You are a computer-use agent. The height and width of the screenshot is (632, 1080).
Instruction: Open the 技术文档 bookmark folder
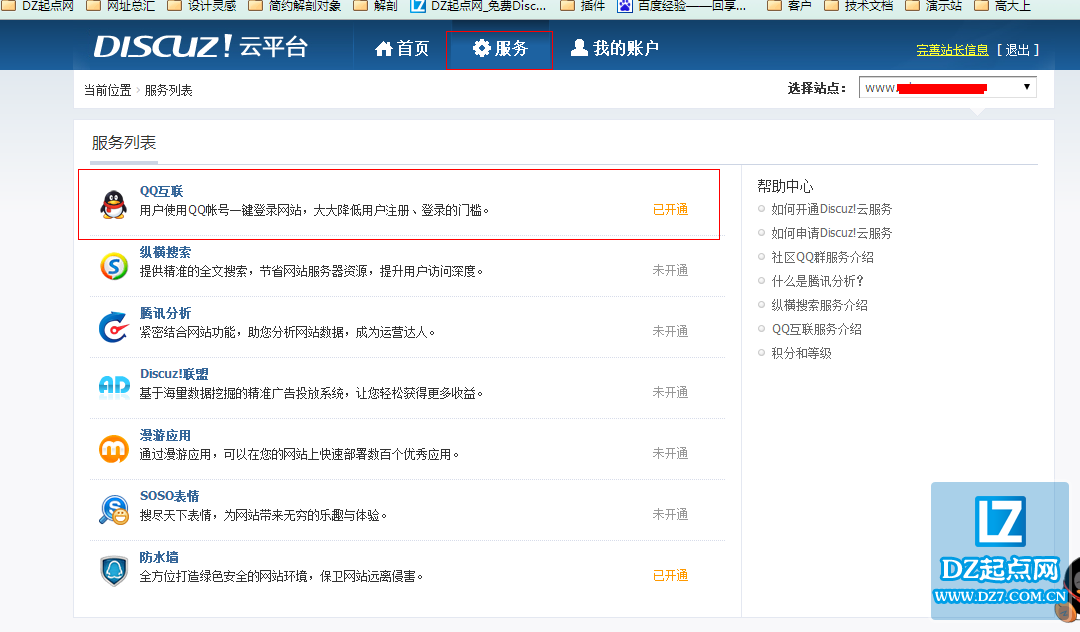[x=860, y=6]
